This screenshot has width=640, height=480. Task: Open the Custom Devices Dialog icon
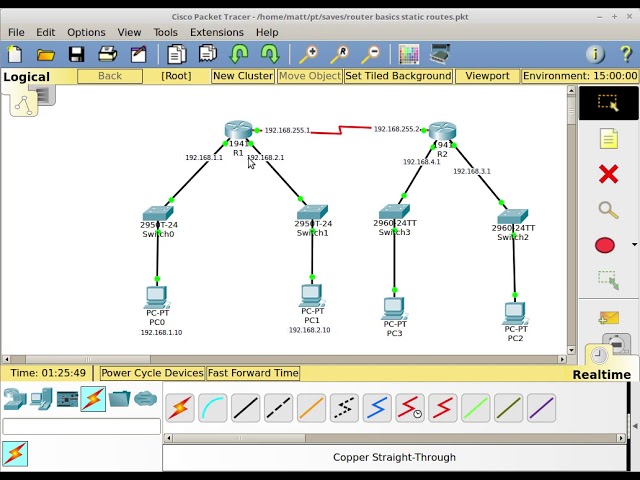coord(440,53)
